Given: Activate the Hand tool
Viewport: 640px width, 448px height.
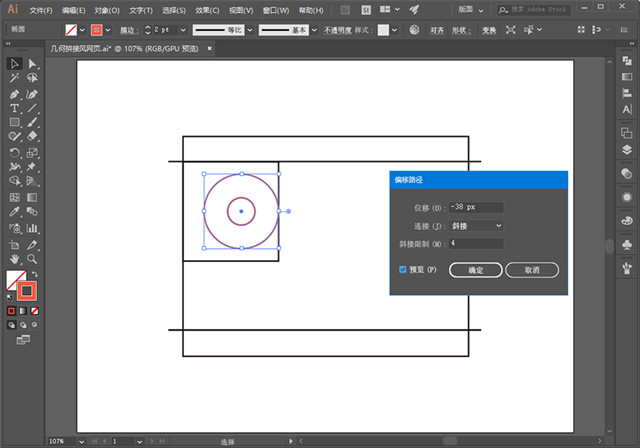Looking at the screenshot, I should tap(15, 257).
